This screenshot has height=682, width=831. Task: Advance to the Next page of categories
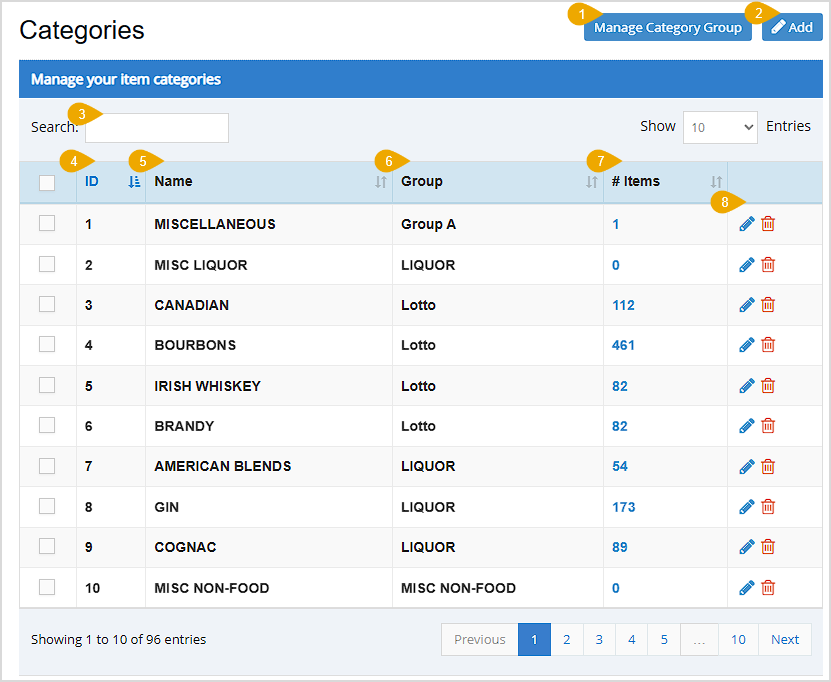[785, 639]
